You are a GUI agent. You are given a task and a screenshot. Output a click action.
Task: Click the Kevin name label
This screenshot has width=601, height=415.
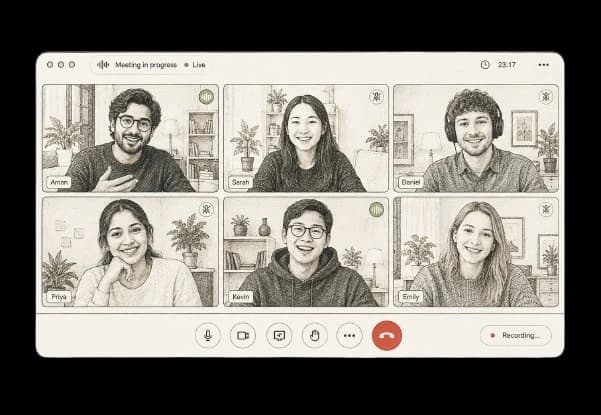pyautogui.click(x=241, y=297)
